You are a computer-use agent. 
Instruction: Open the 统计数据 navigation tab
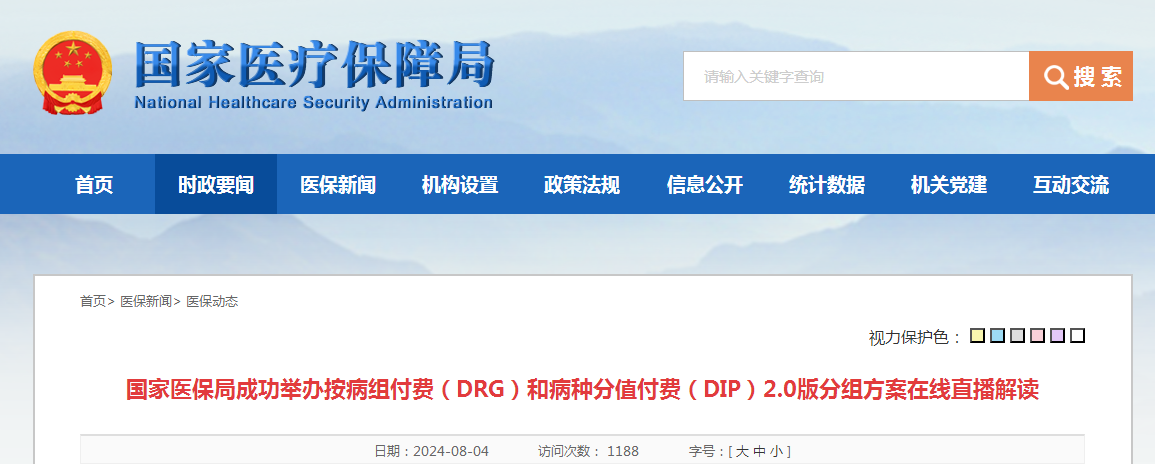826,185
